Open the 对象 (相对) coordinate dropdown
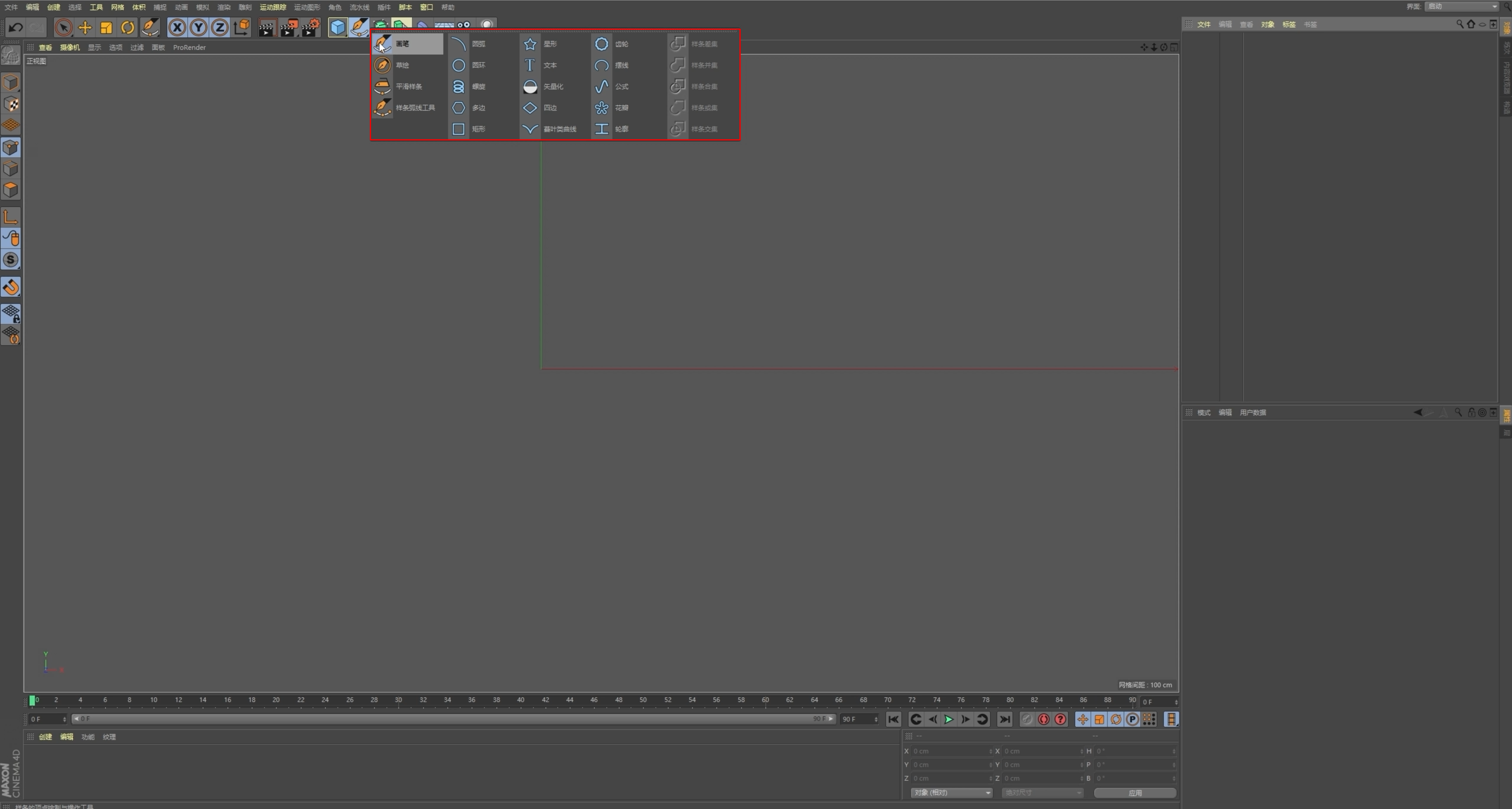The image size is (1512, 809). (x=951, y=792)
